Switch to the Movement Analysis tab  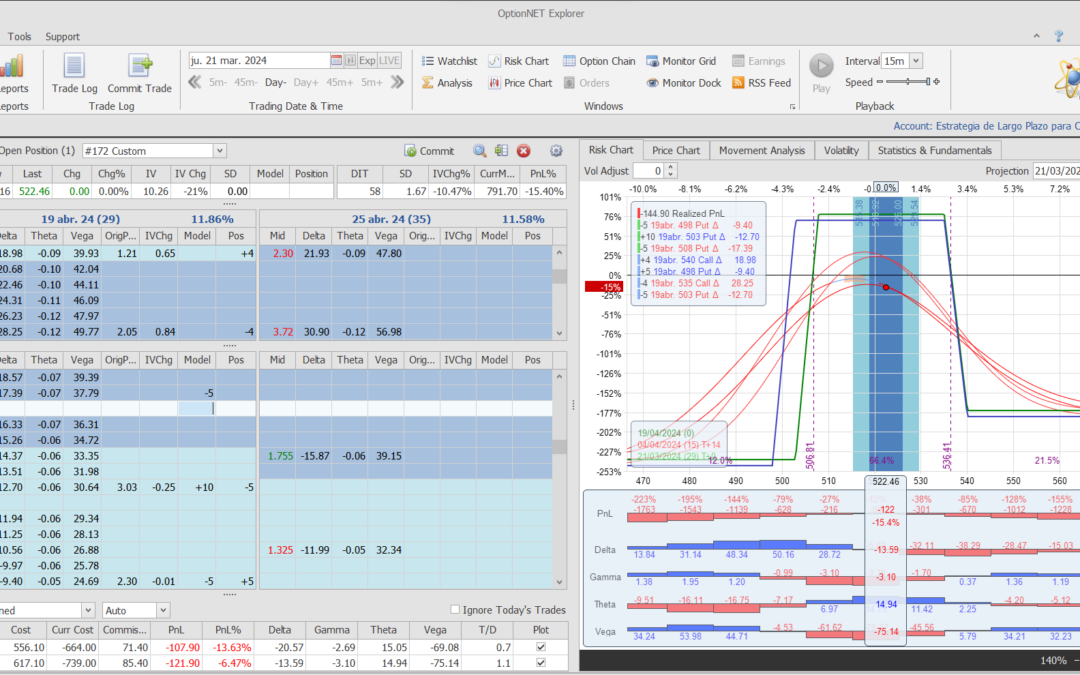pos(761,150)
